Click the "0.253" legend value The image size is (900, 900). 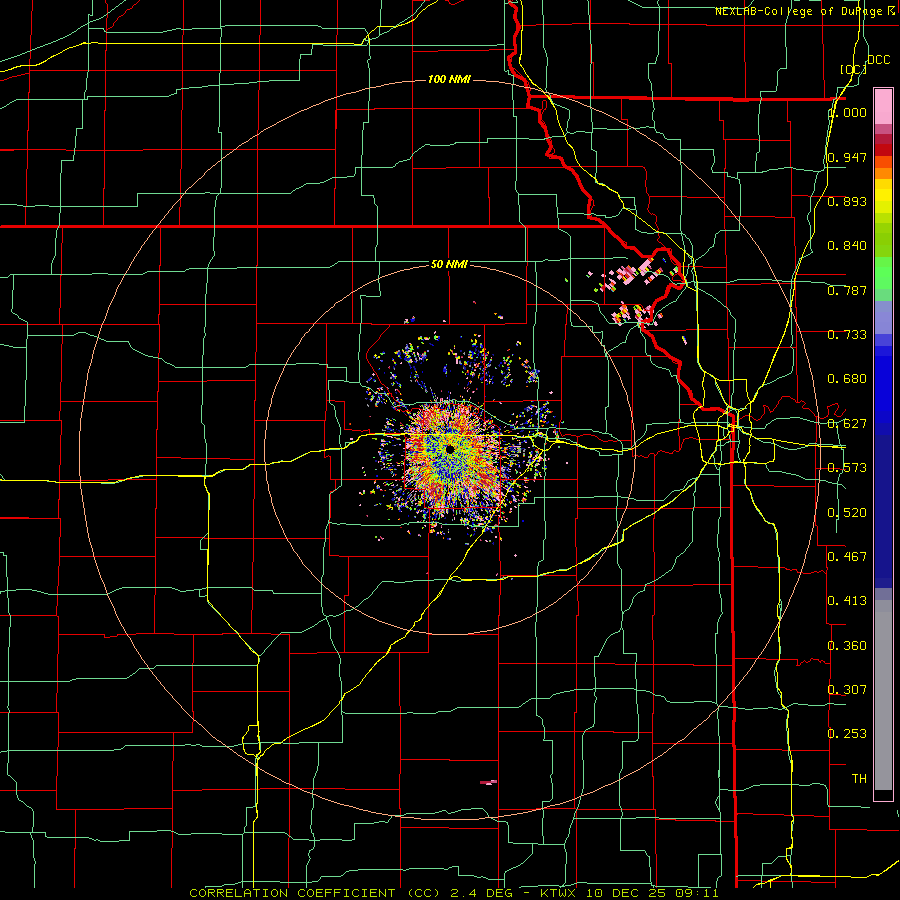coord(847,734)
